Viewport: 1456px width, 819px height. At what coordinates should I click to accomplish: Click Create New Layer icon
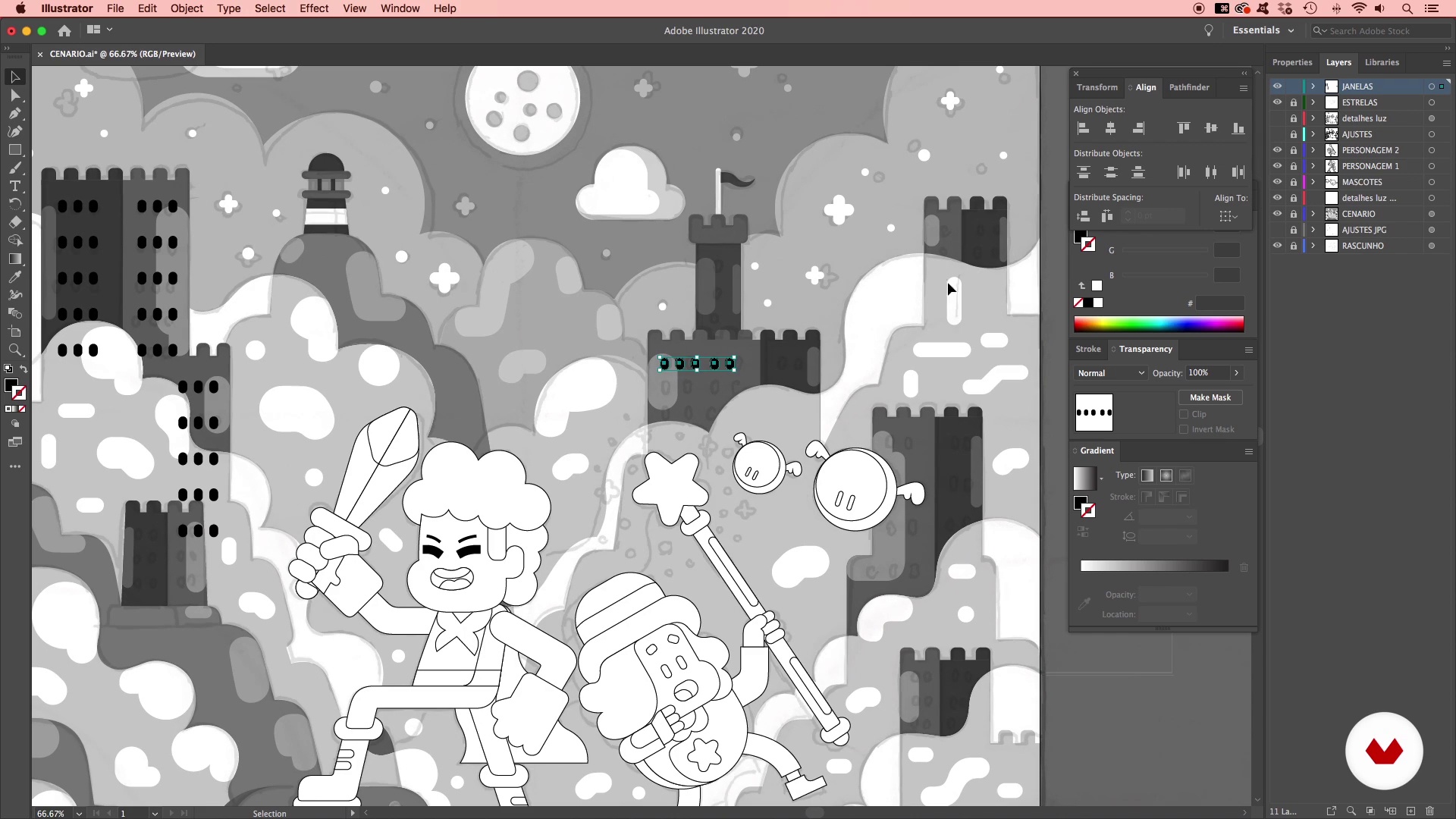1410,811
